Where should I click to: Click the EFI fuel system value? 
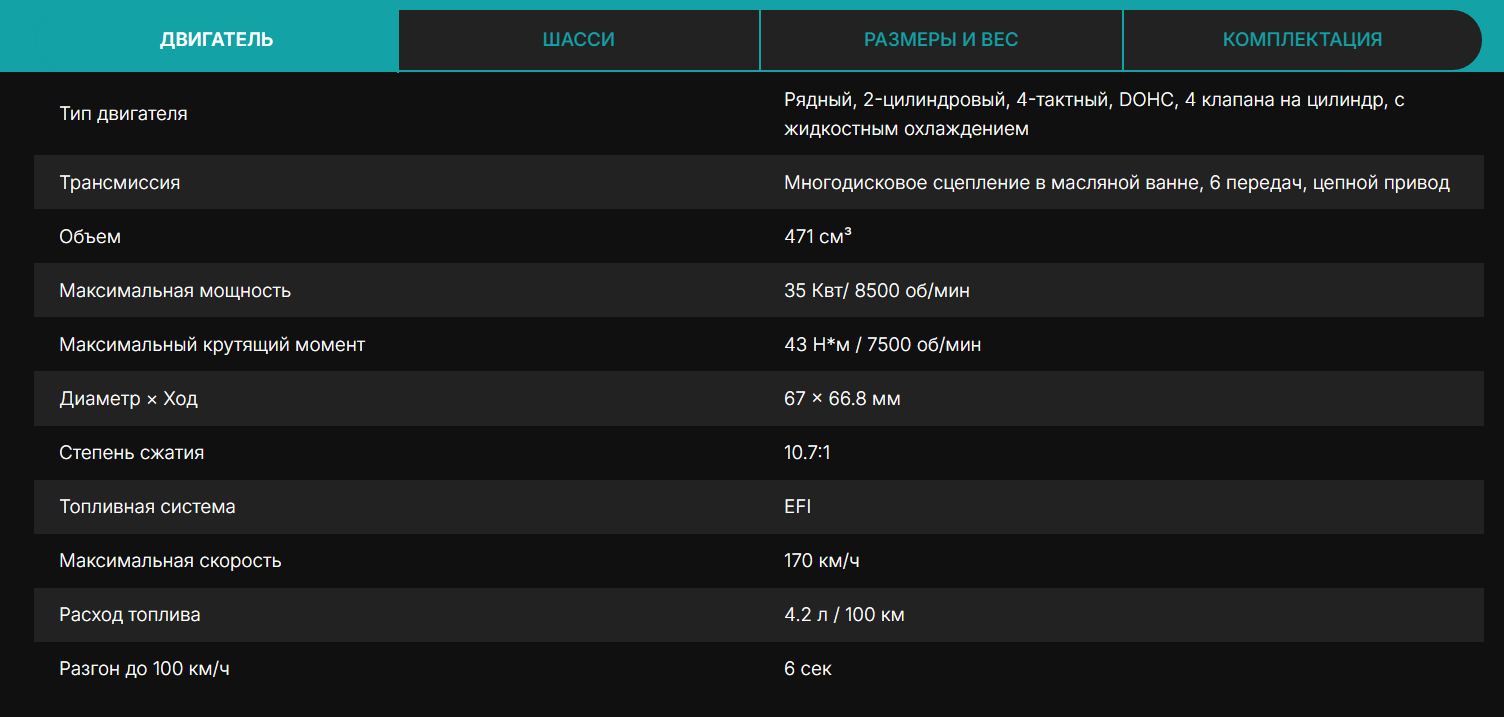pos(798,507)
